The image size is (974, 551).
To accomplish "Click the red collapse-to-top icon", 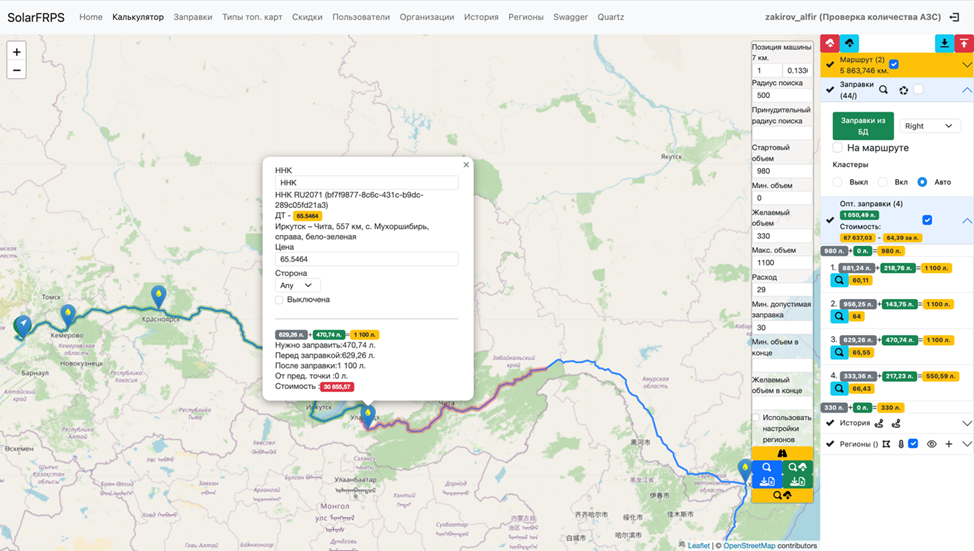I will tap(963, 43).
